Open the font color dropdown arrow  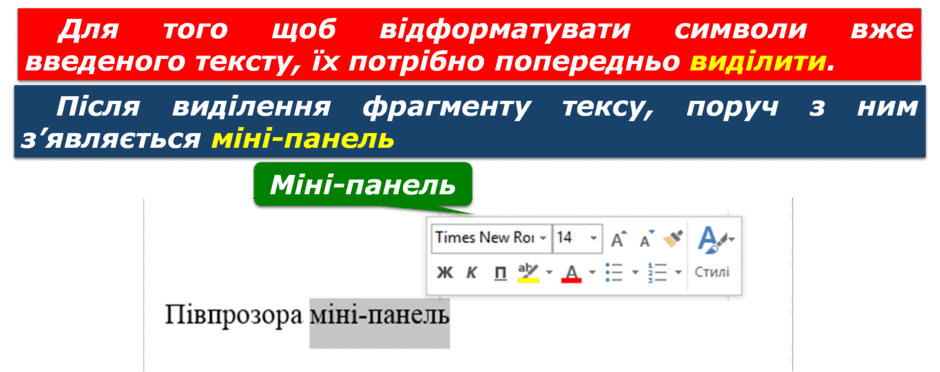592,273
